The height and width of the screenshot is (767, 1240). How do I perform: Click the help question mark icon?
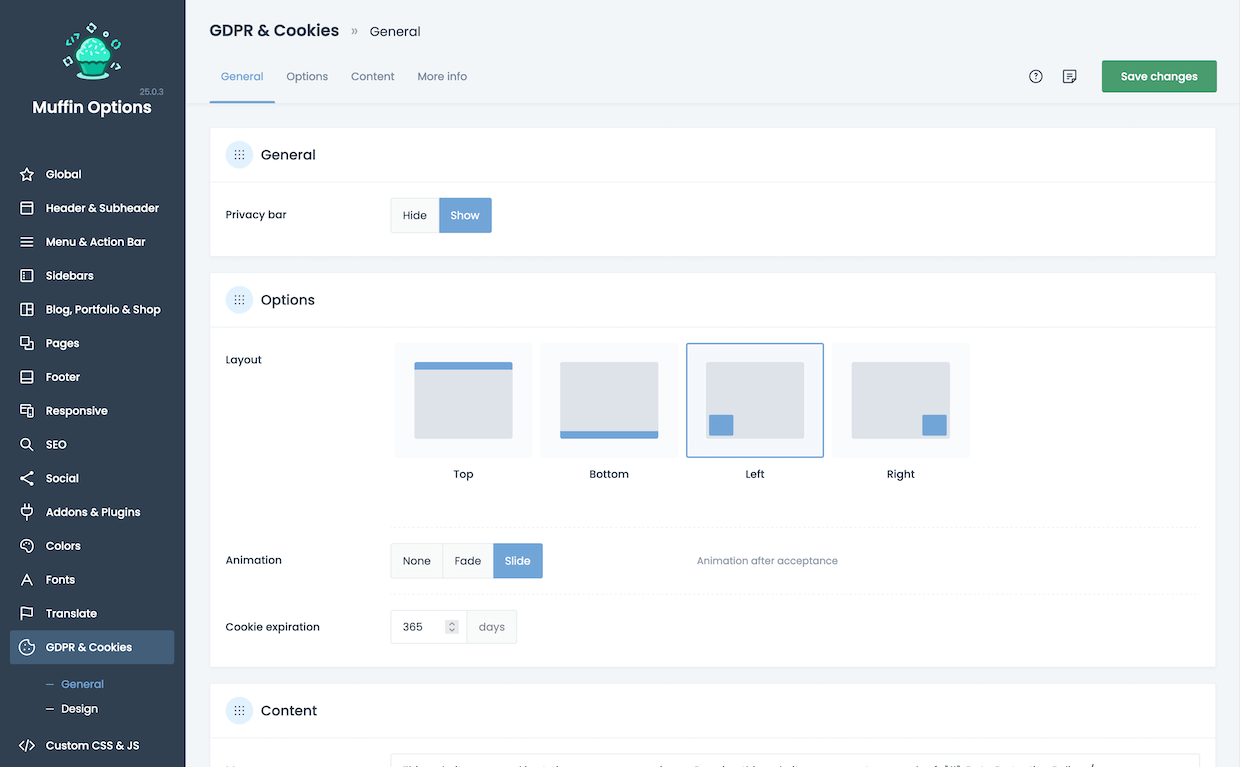pos(1036,77)
